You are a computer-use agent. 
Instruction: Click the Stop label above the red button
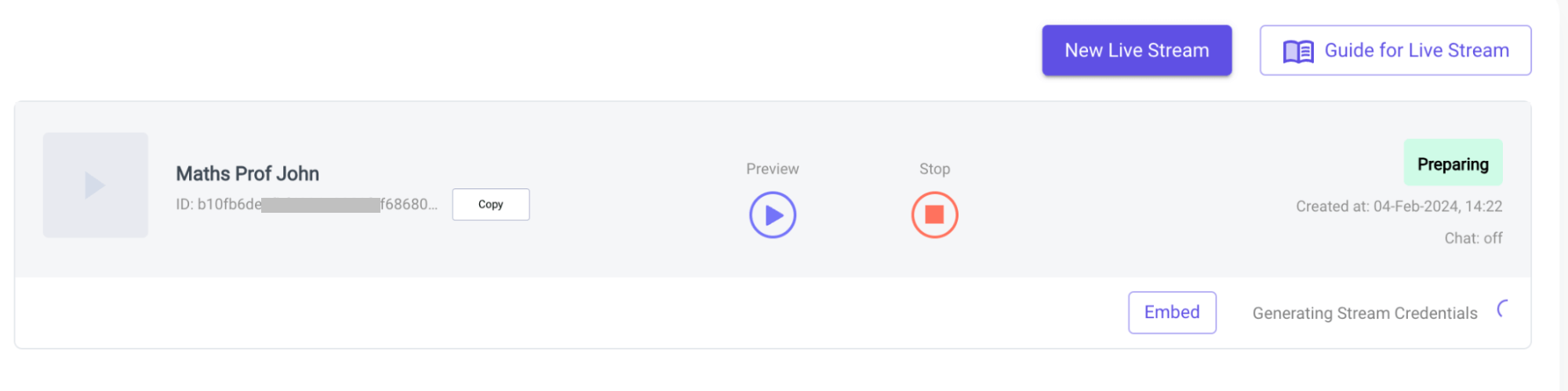[x=934, y=169]
